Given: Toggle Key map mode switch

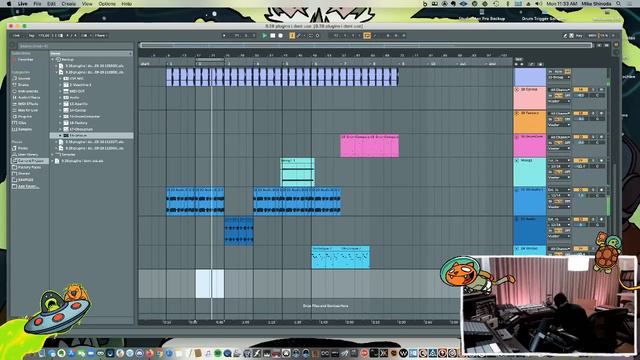Looking at the screenshot, I should (579, 36).
